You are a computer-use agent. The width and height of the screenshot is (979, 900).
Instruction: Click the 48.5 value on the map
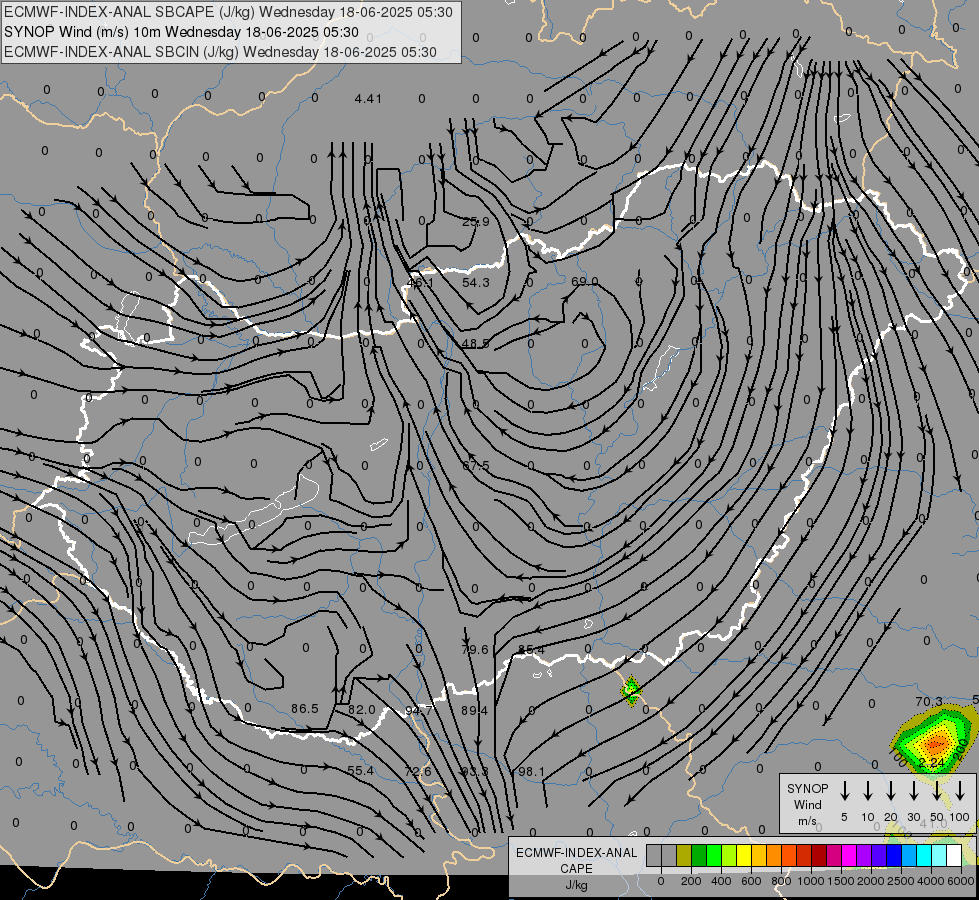pos(476,344)
